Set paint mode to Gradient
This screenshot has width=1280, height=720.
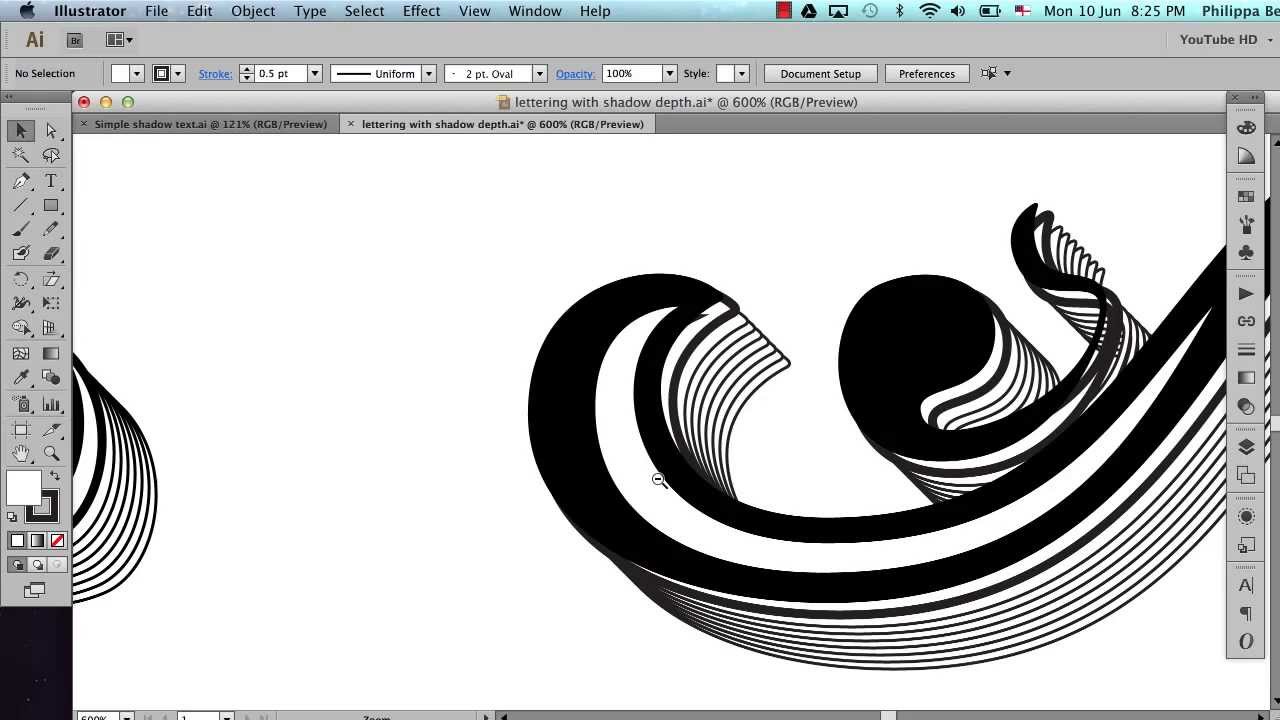click(37, 541)
